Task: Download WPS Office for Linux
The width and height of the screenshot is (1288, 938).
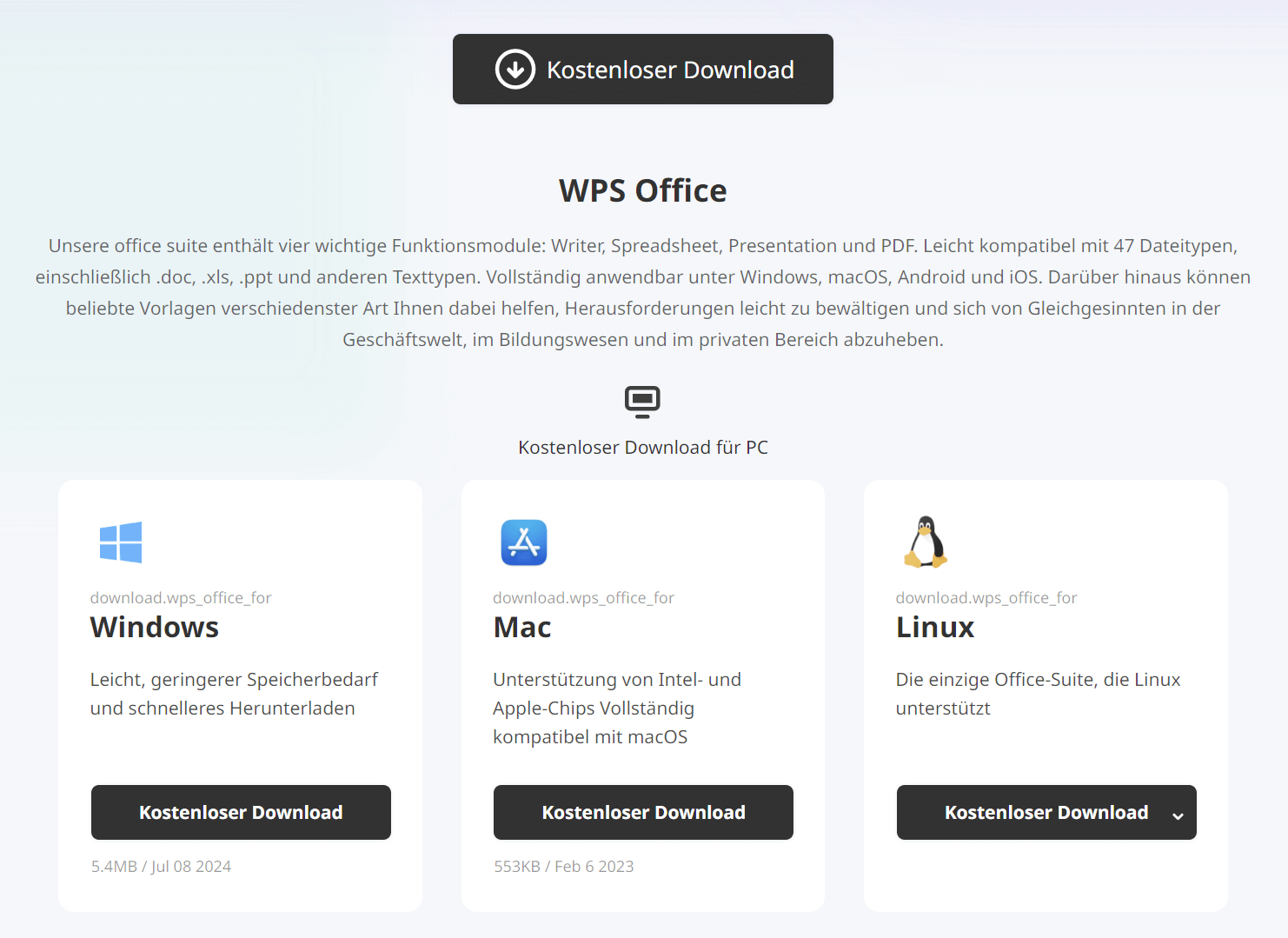Action: 1046,812
